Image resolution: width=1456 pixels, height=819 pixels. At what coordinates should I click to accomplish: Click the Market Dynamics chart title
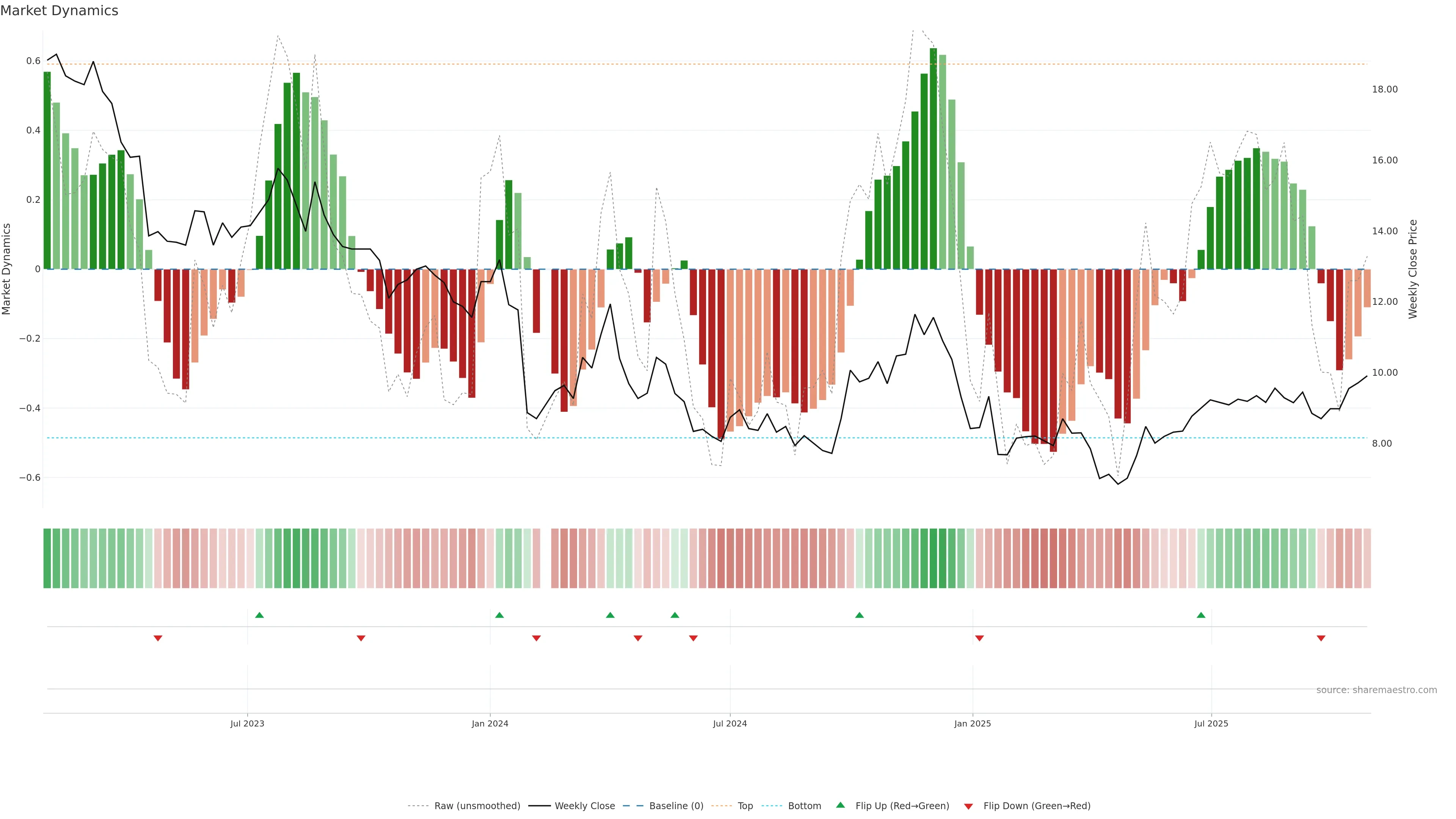60,11
